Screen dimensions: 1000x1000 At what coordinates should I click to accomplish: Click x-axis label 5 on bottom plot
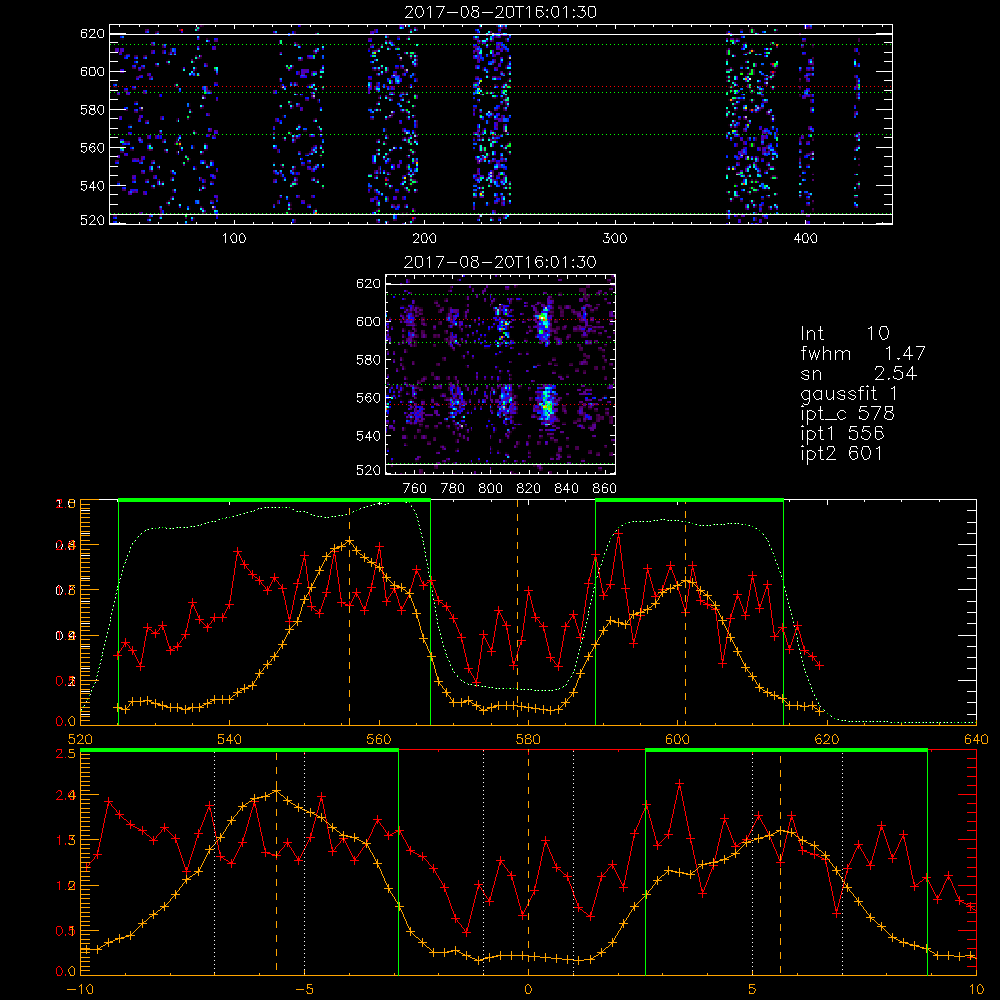coord(753,990)
